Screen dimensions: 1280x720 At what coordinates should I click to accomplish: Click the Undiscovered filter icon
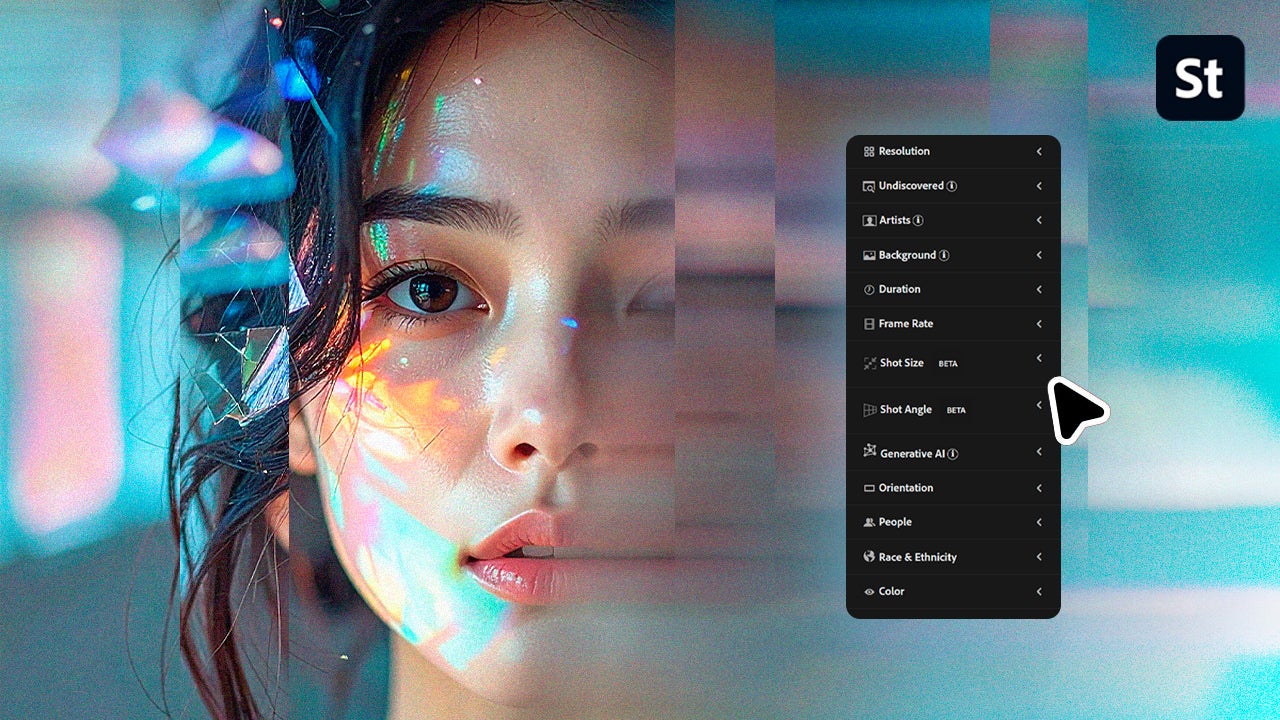tap(869, 186)
